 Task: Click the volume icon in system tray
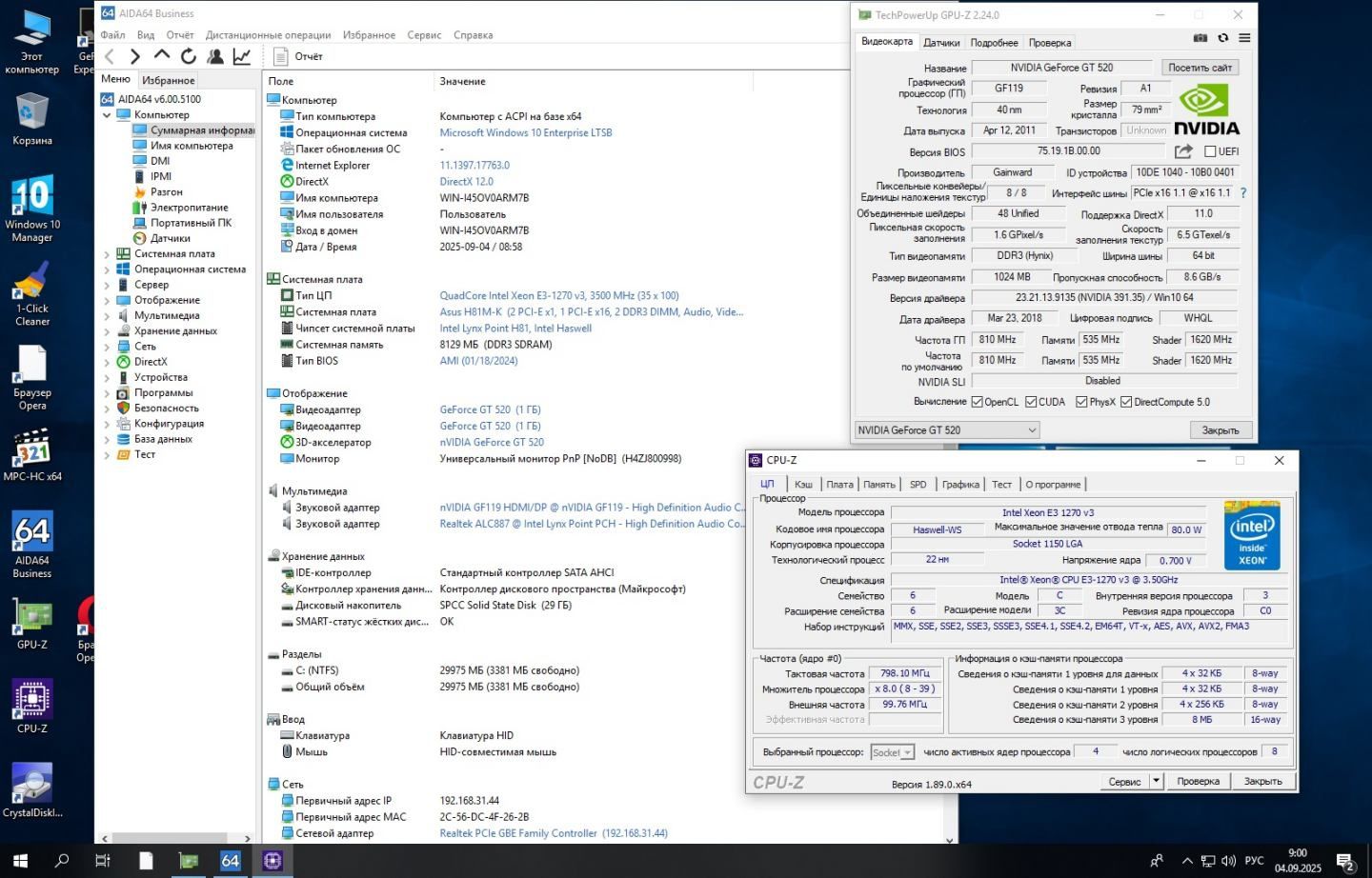point(1229,861)
